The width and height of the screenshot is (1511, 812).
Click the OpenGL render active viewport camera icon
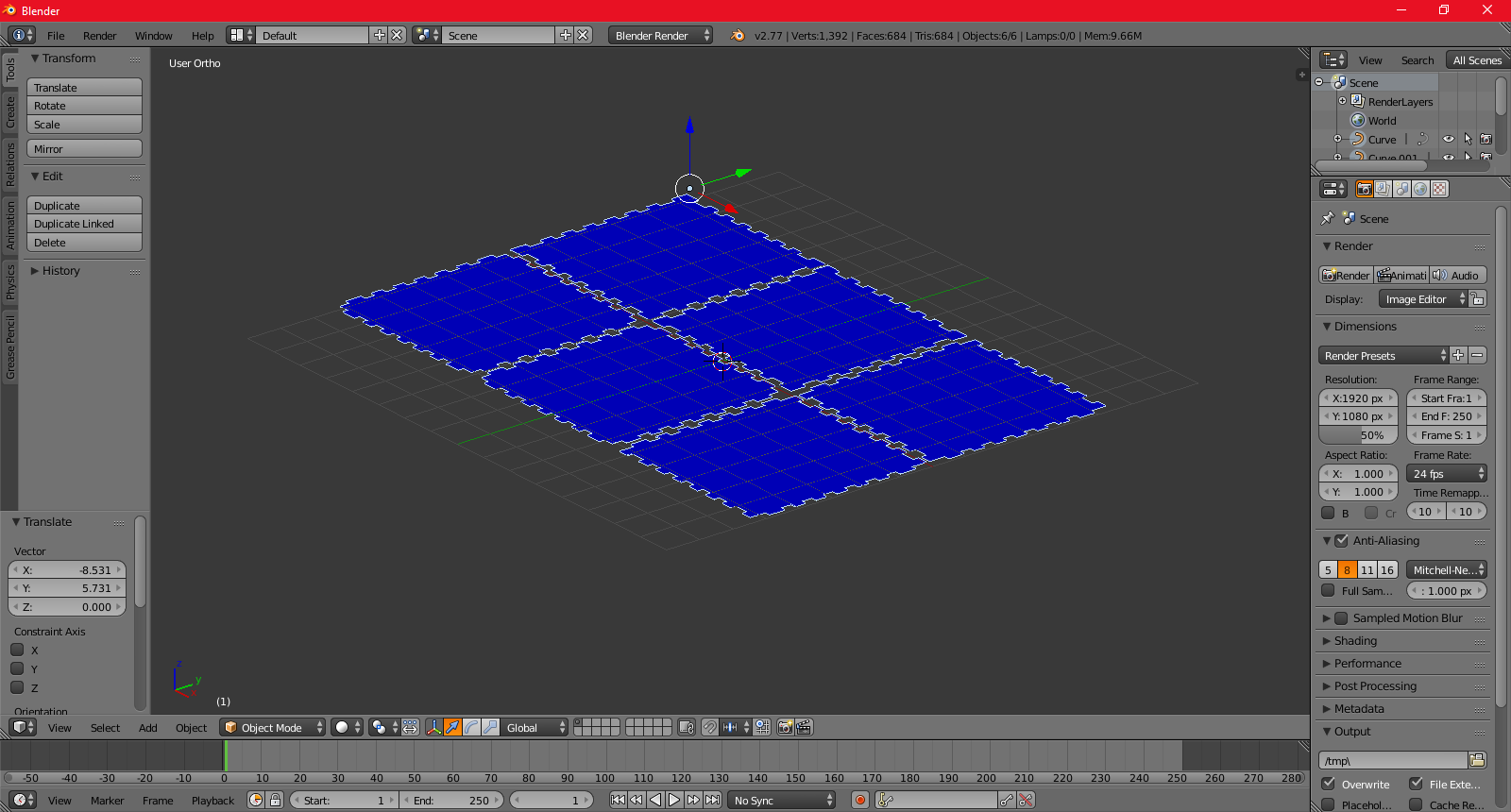785,727
